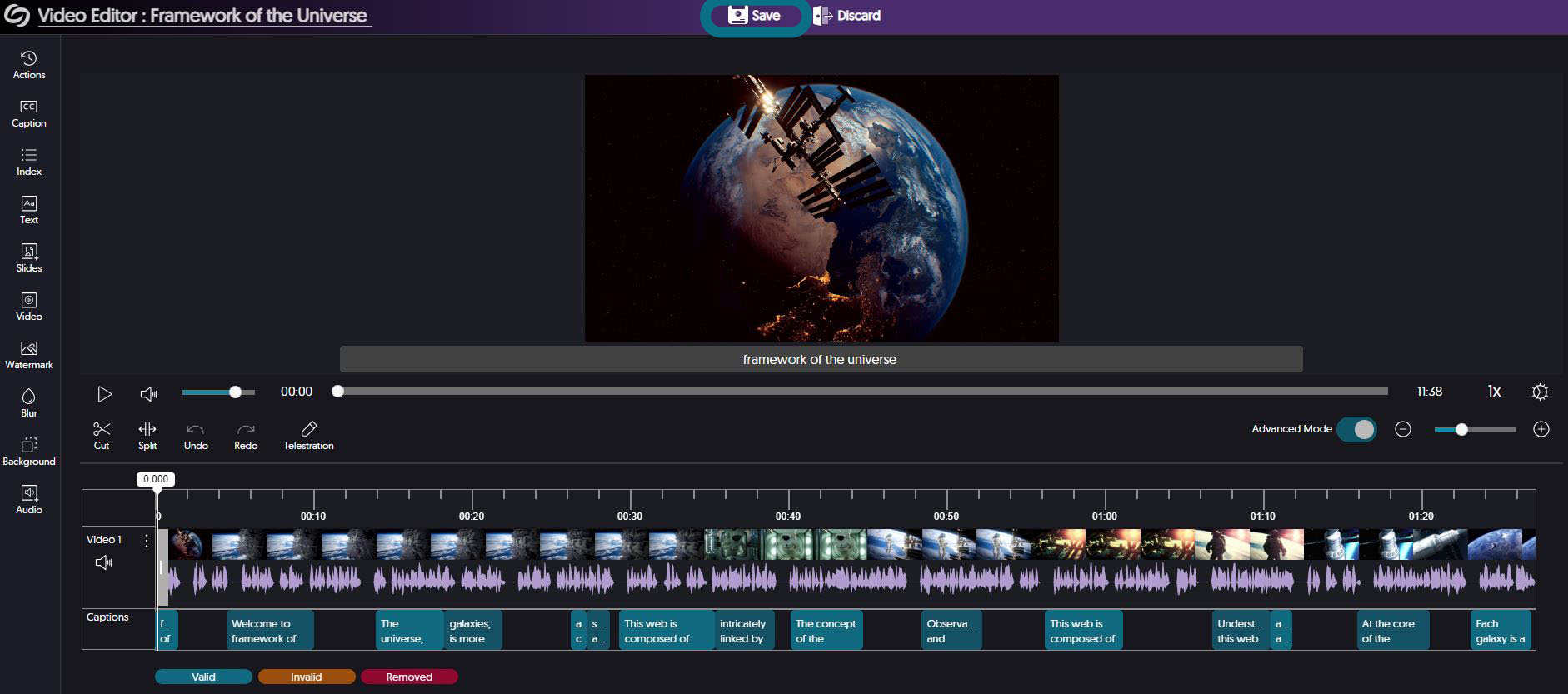Adjust the player volume slider
Screen dimensions: 1568x694
coord(218,392)
